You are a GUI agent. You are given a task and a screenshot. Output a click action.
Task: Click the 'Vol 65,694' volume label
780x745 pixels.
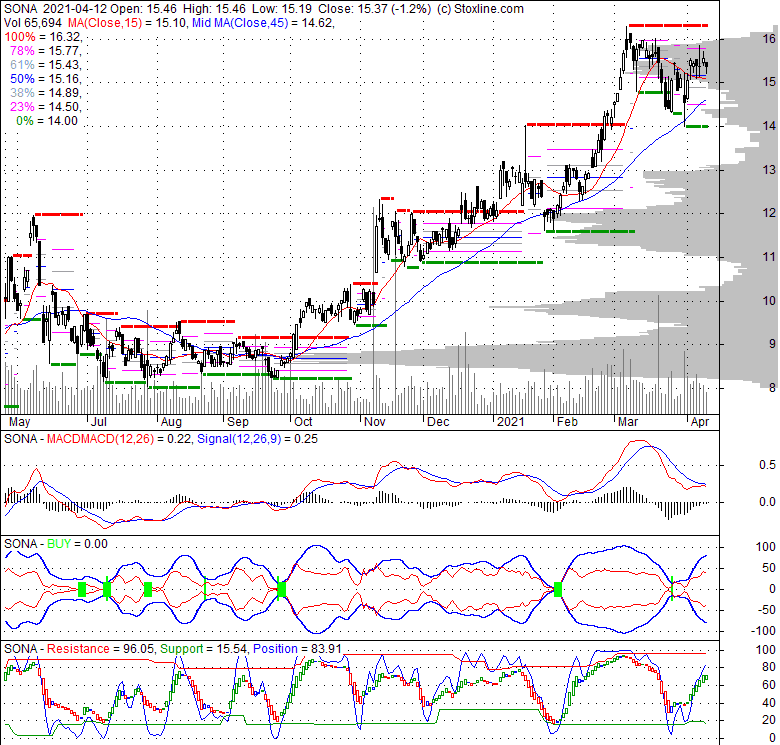click(33, 22)
